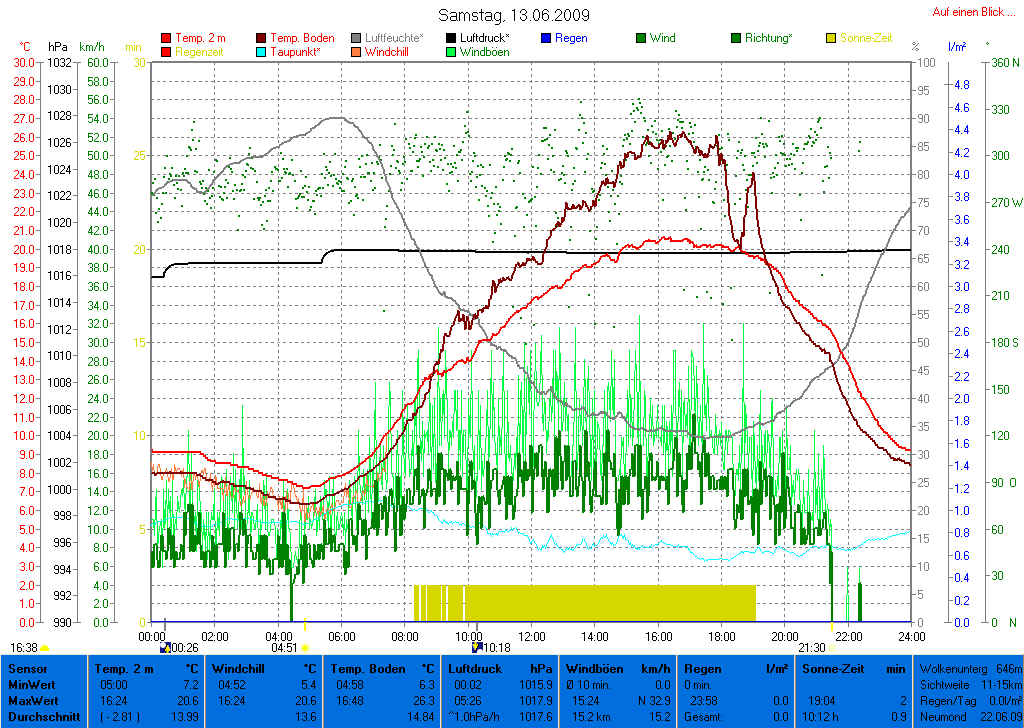Click the yellow Sonne-Zeit legend swatch
This screenshot has height=728, width=1024.
click(x=832, y=38)
